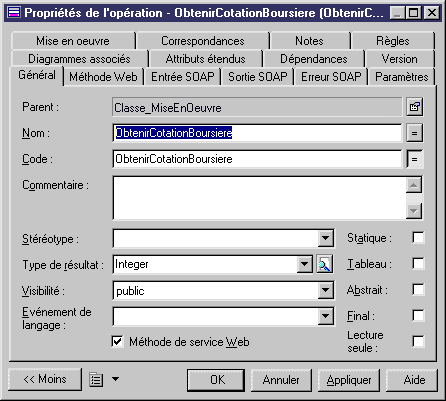The height and width of the screenshot is (401, 446).
Task: Click the title bar window icon
Action: click(x=14, y=13)
